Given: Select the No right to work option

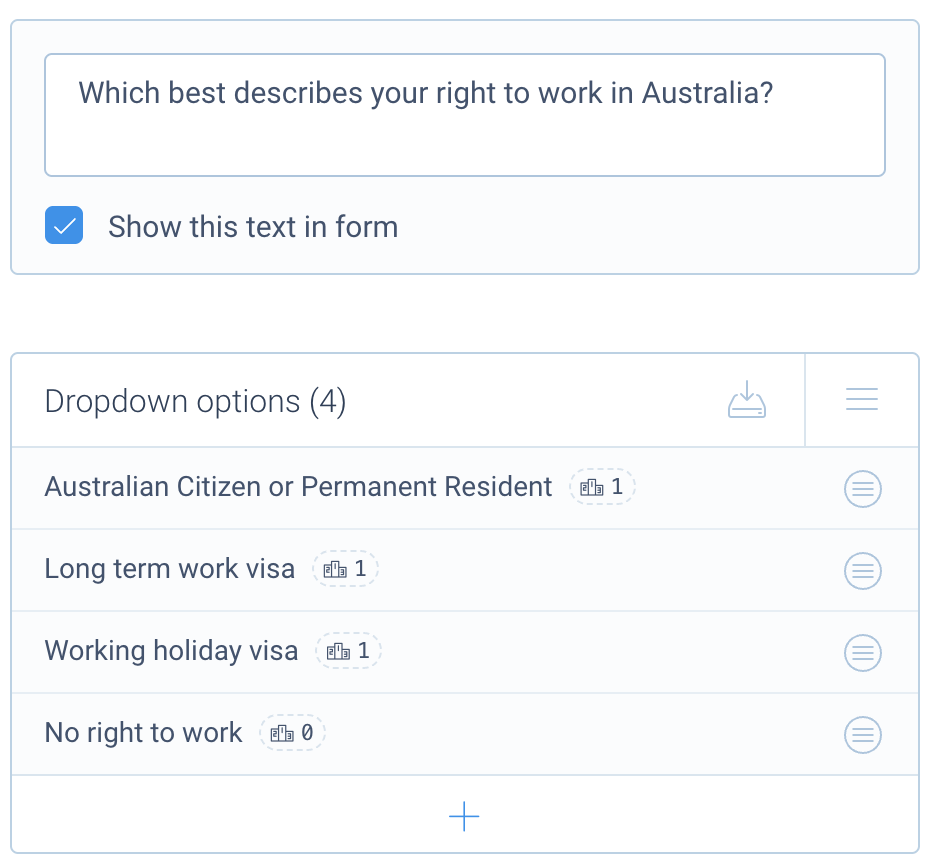Looking at the screenshot, I should (142, 733).
